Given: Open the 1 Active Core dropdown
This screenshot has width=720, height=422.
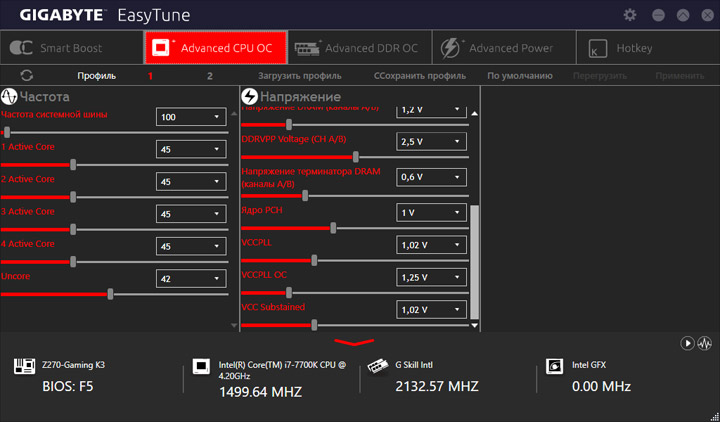Looking at the screenshot, I should pos(191,149).
